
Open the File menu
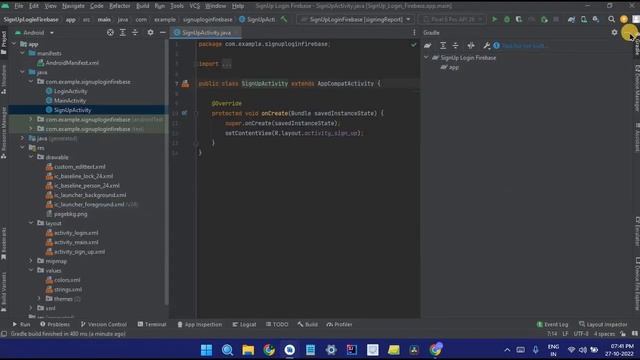pyautogui.click(x=18, y=6)
